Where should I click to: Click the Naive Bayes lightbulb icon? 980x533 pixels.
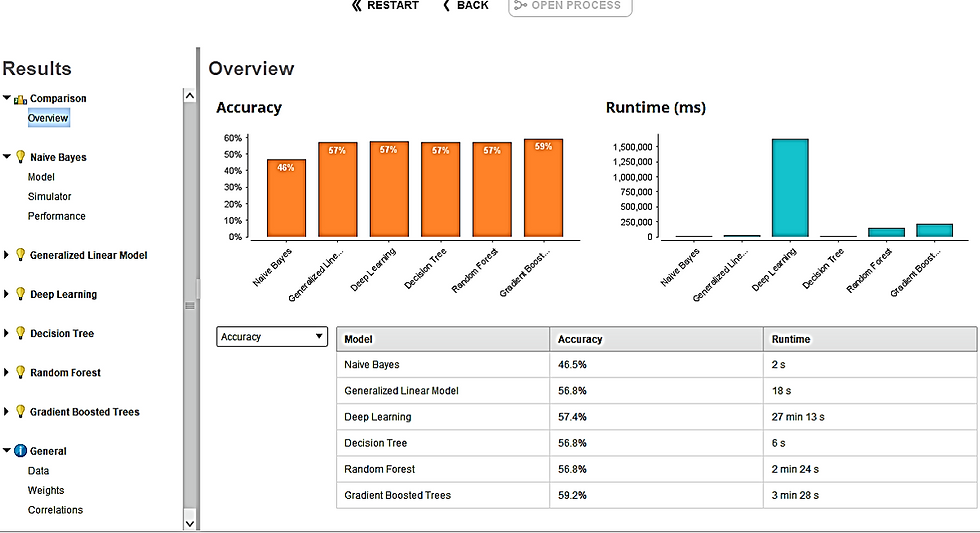pos(20,157)
